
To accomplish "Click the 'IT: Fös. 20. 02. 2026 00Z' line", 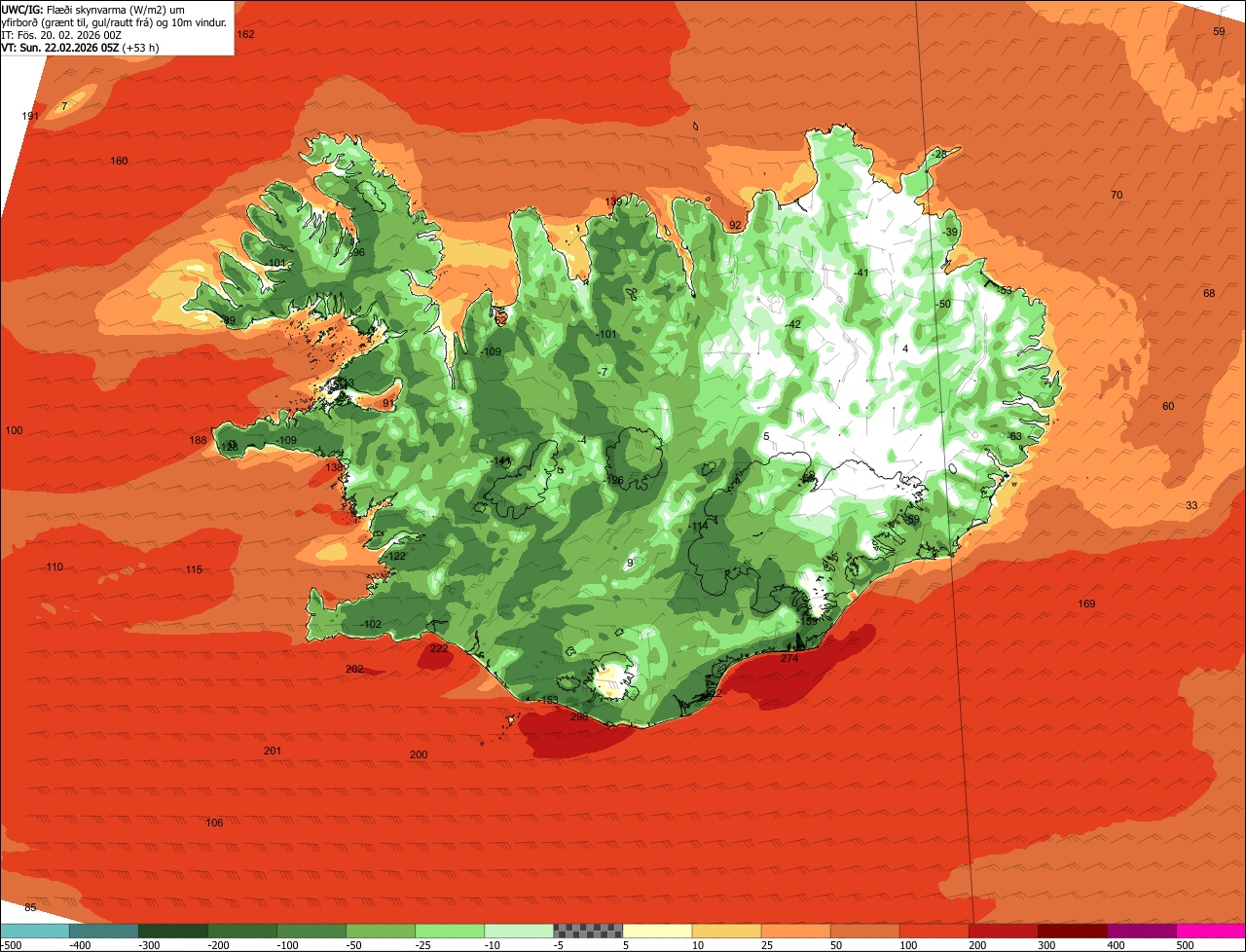I will tap(59, 34).
